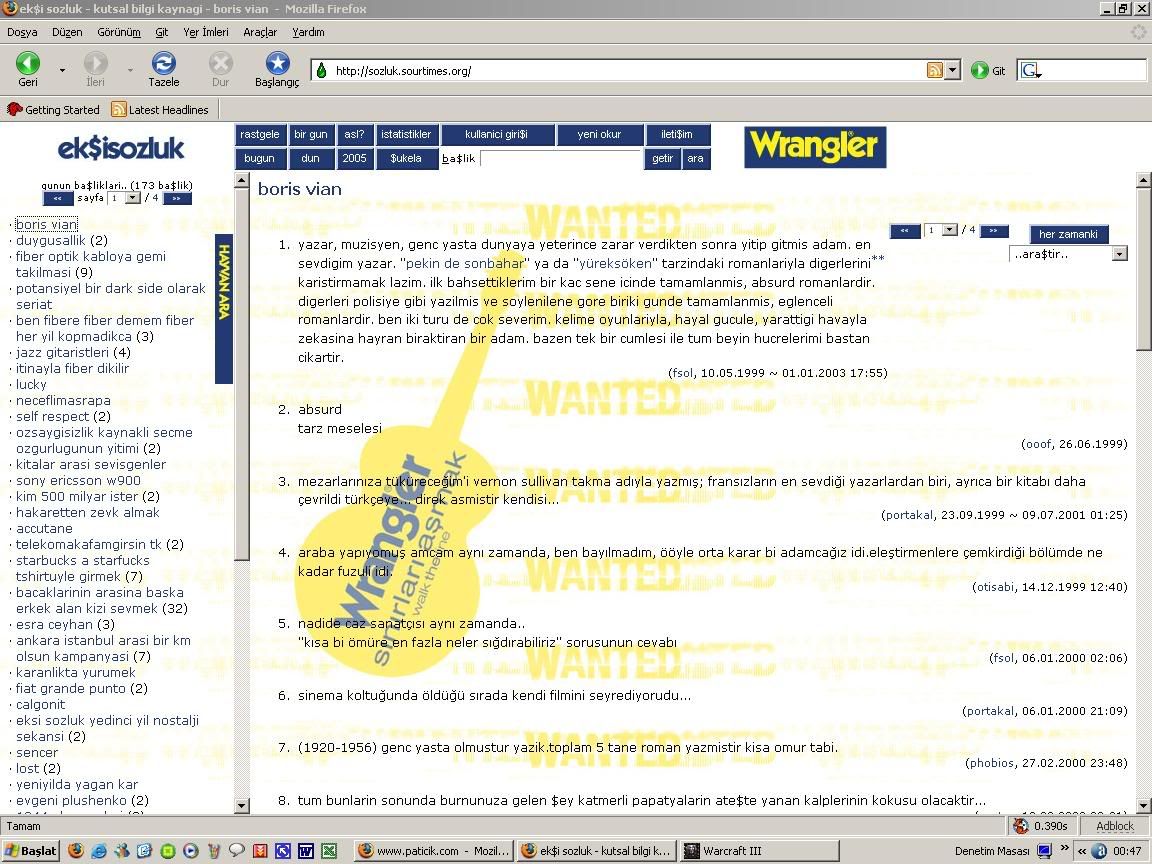Go to next page of boris vian entries
Viewport: 1152px width, 864px height.
click(994, 231)
